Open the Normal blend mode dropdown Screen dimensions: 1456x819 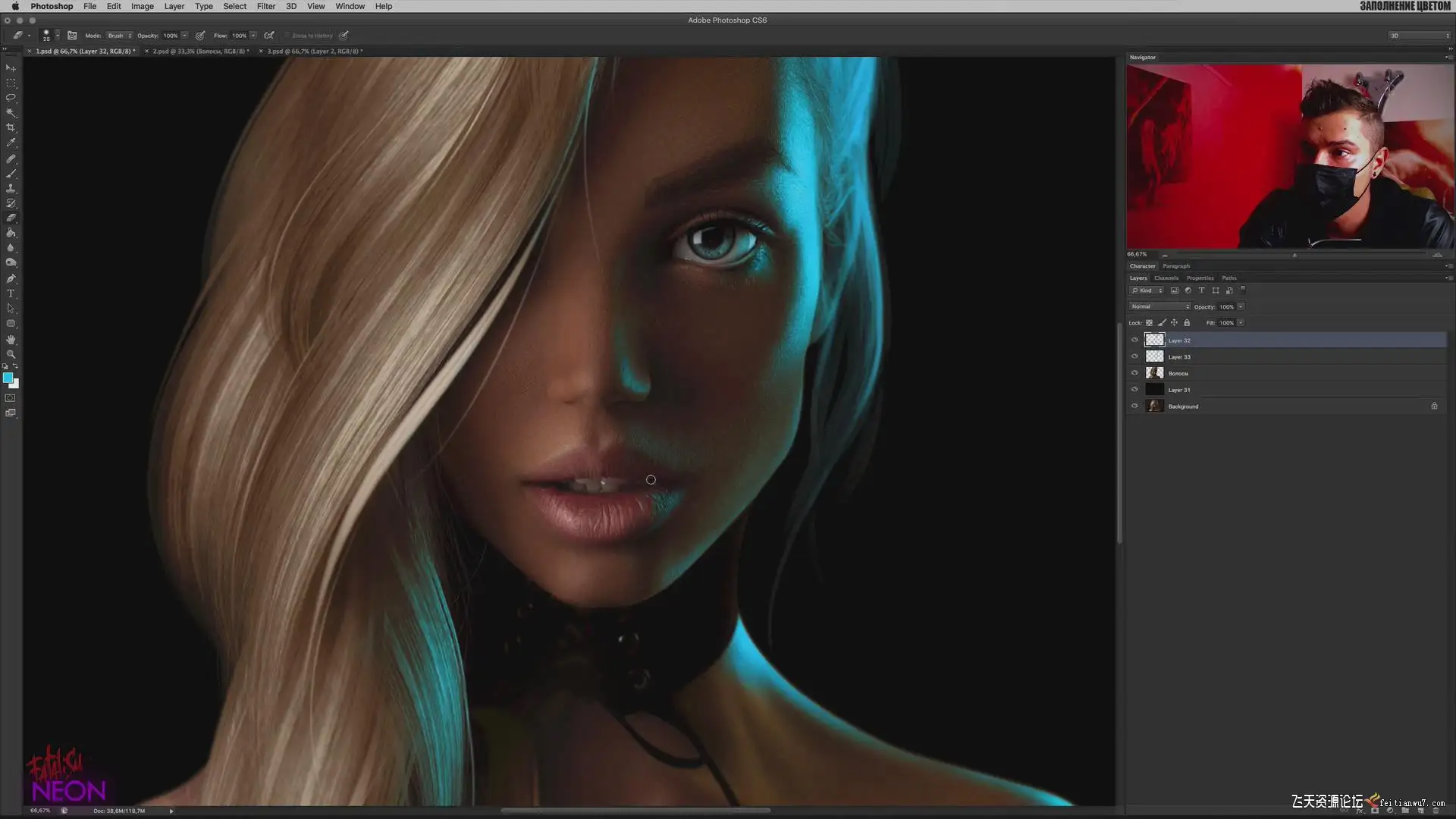click(1159, 306)
